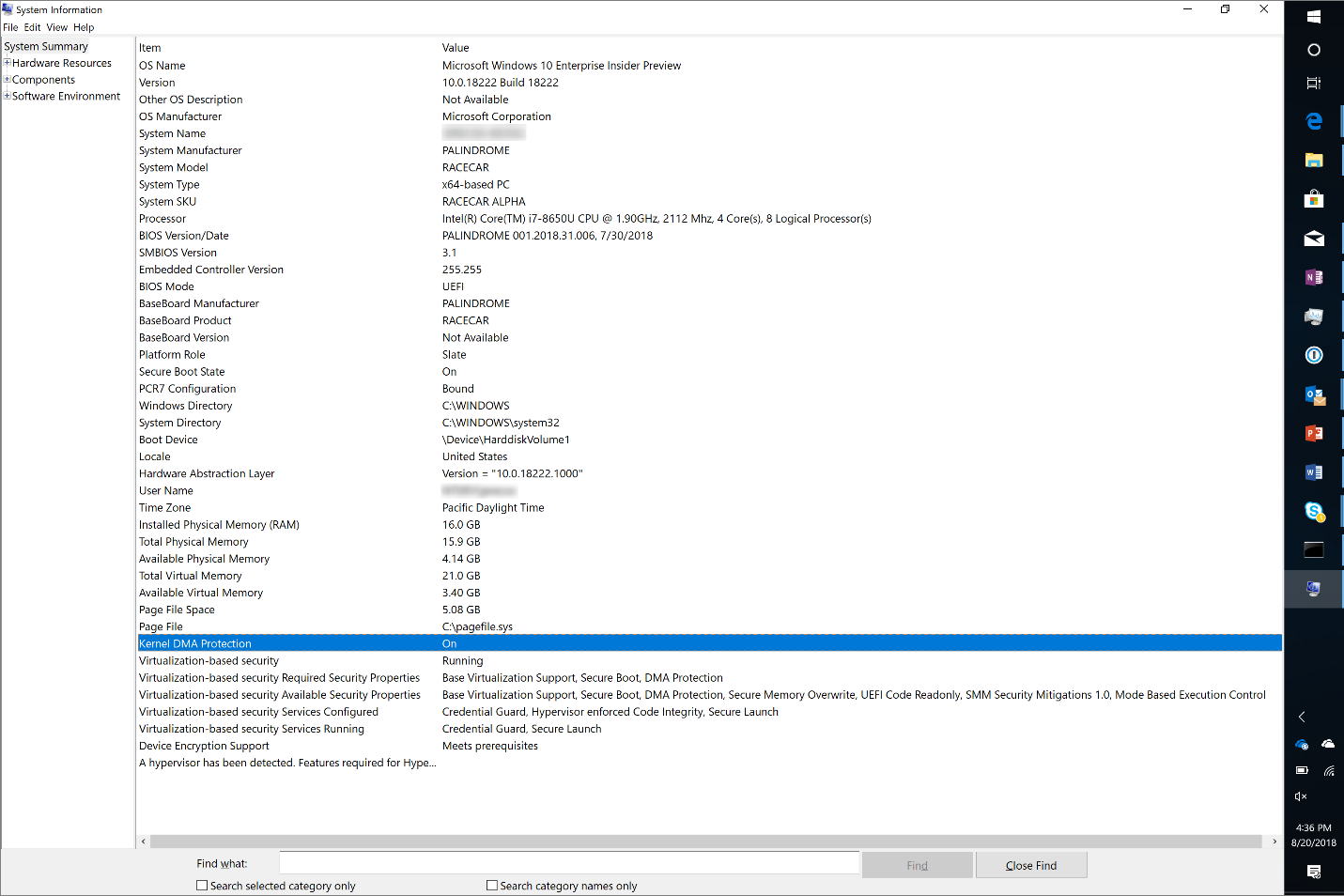
Task: Expand the Software Environment tree node
Action: click(8, 96)
